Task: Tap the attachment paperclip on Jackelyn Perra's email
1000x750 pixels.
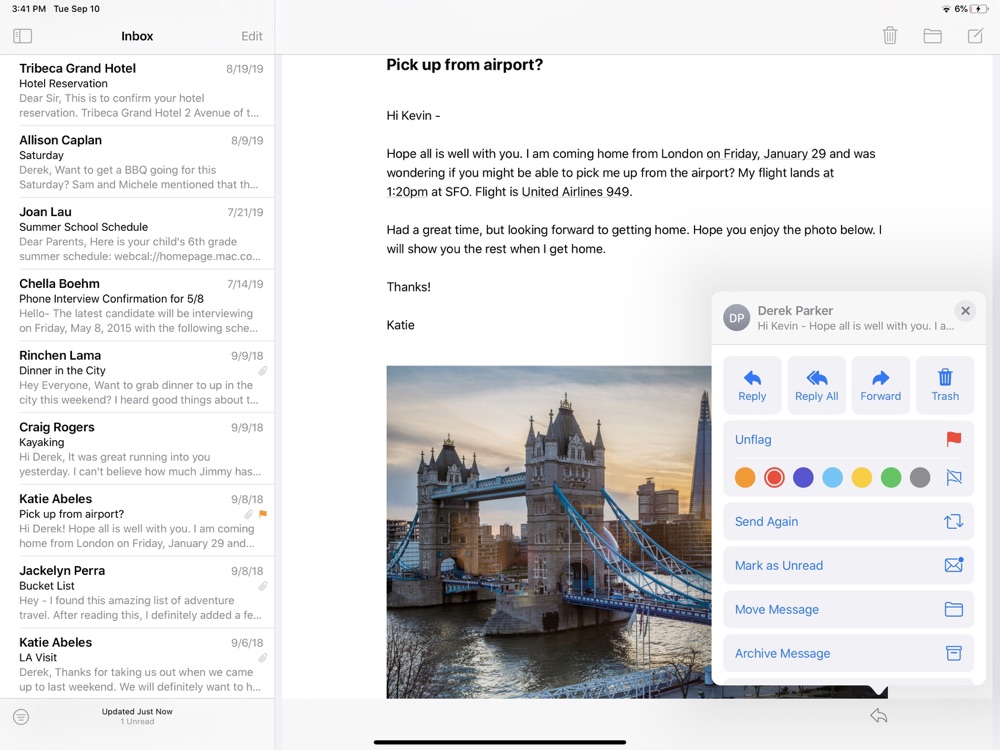Action: coord(263,585)
